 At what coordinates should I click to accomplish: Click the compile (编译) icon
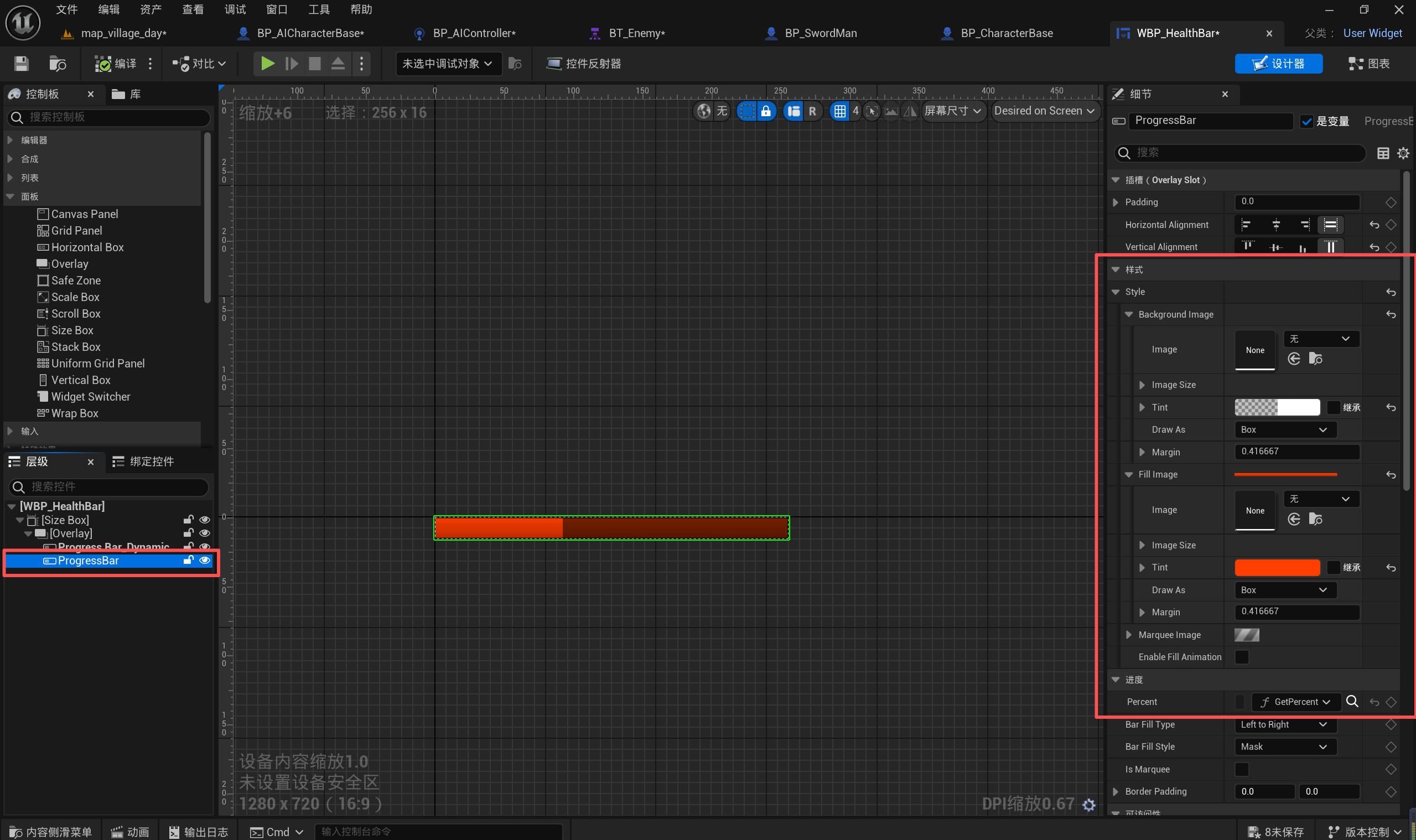pyautogui.click(x=103, y=64)
